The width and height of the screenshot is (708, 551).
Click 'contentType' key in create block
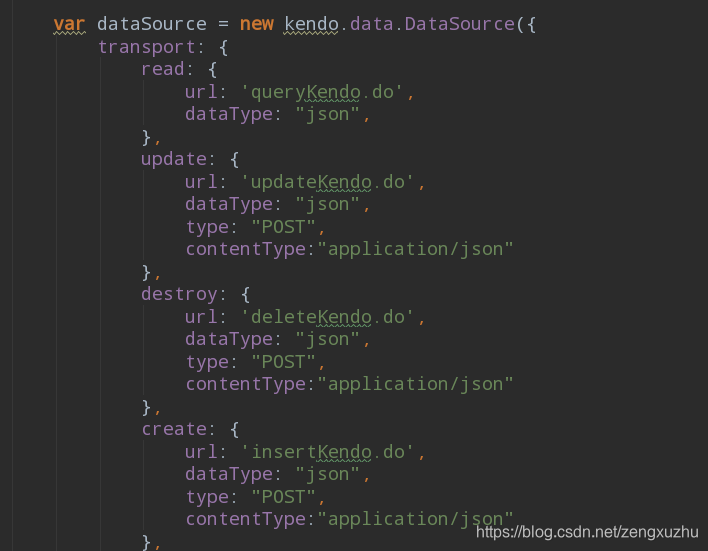tap(246, 519)
